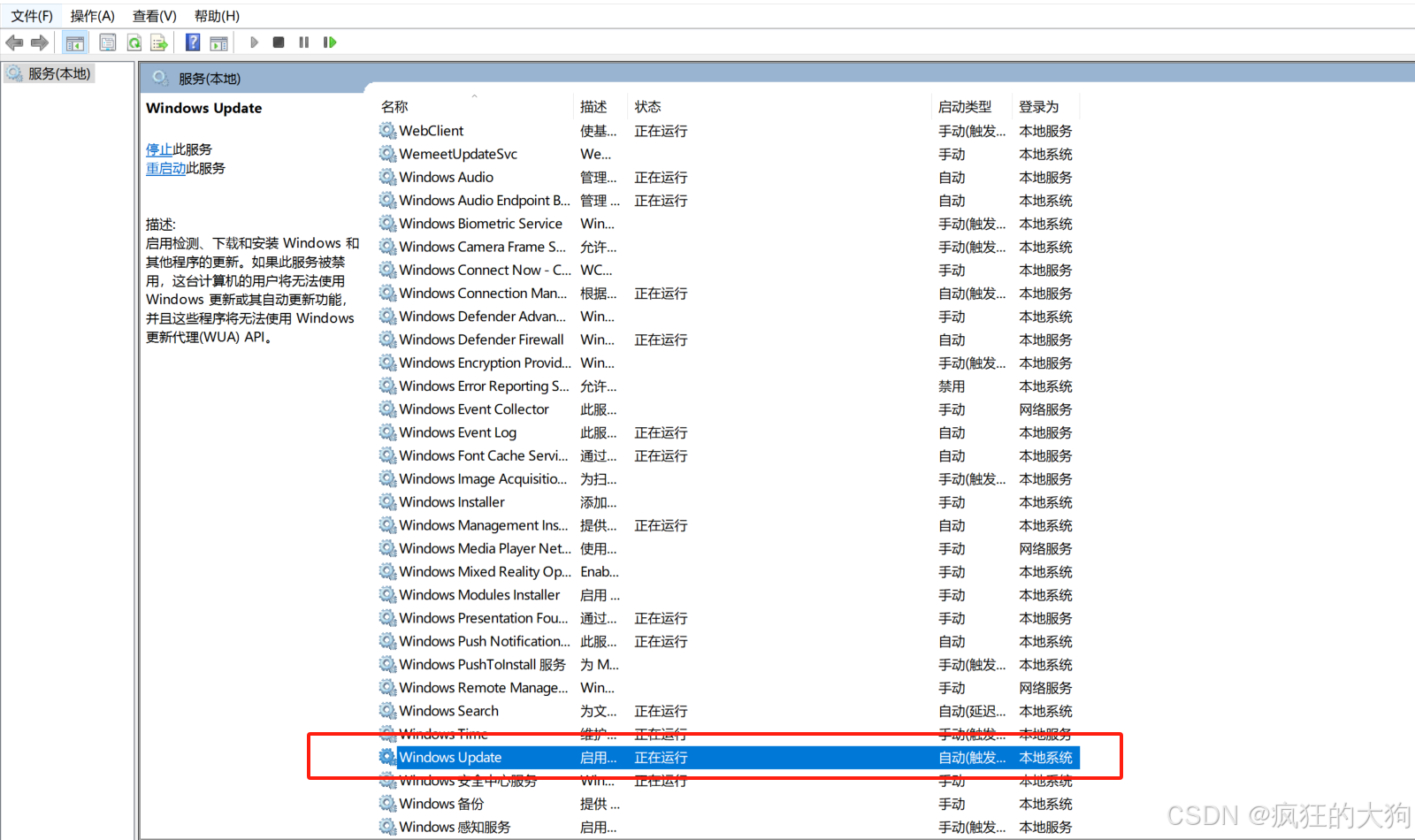Open the Help question mark icon
The height and width of the screenshot is (840, 1415).
(x=193, y=42)
